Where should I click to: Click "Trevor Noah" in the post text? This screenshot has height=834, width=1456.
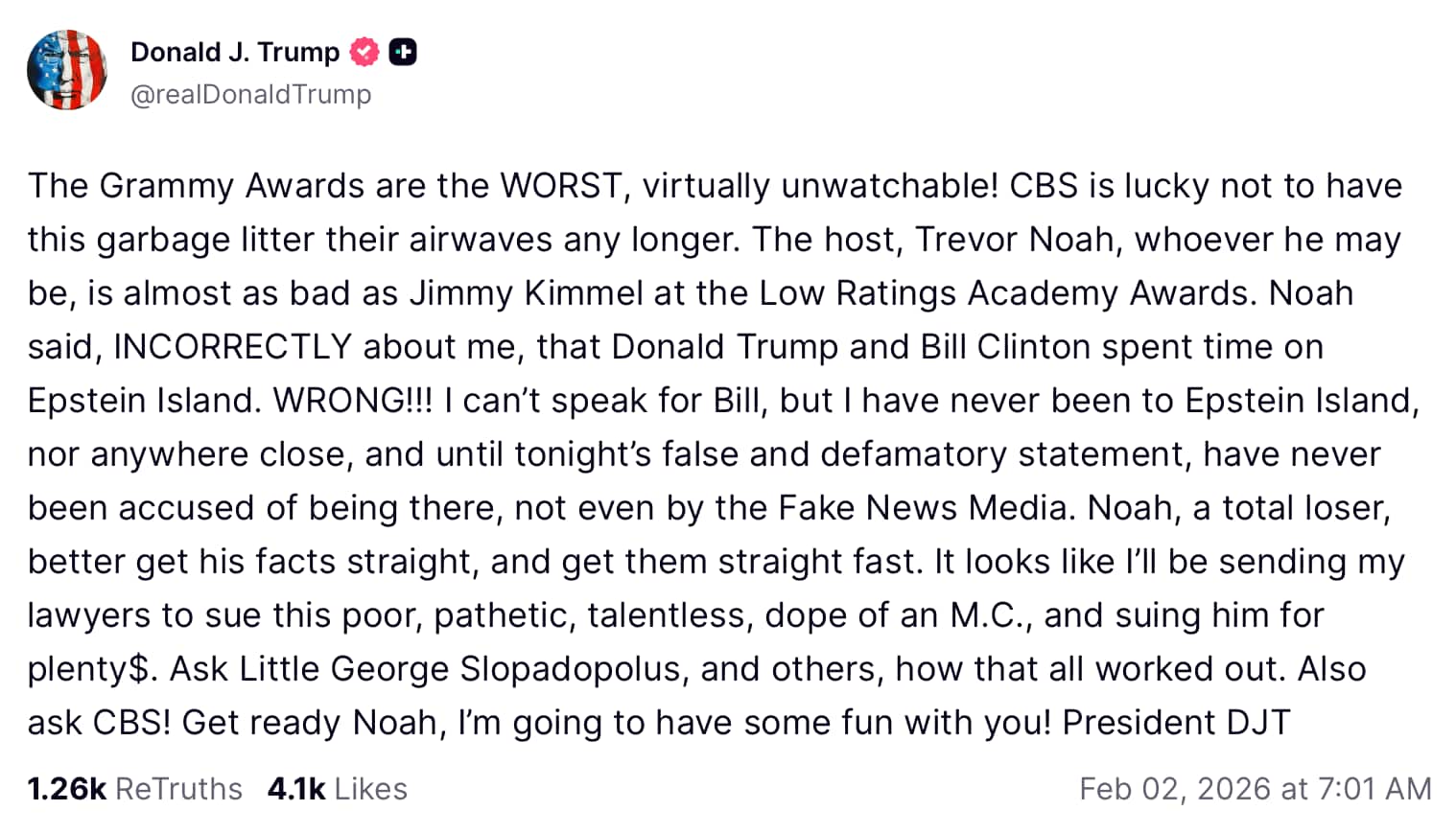(1018, 240)
